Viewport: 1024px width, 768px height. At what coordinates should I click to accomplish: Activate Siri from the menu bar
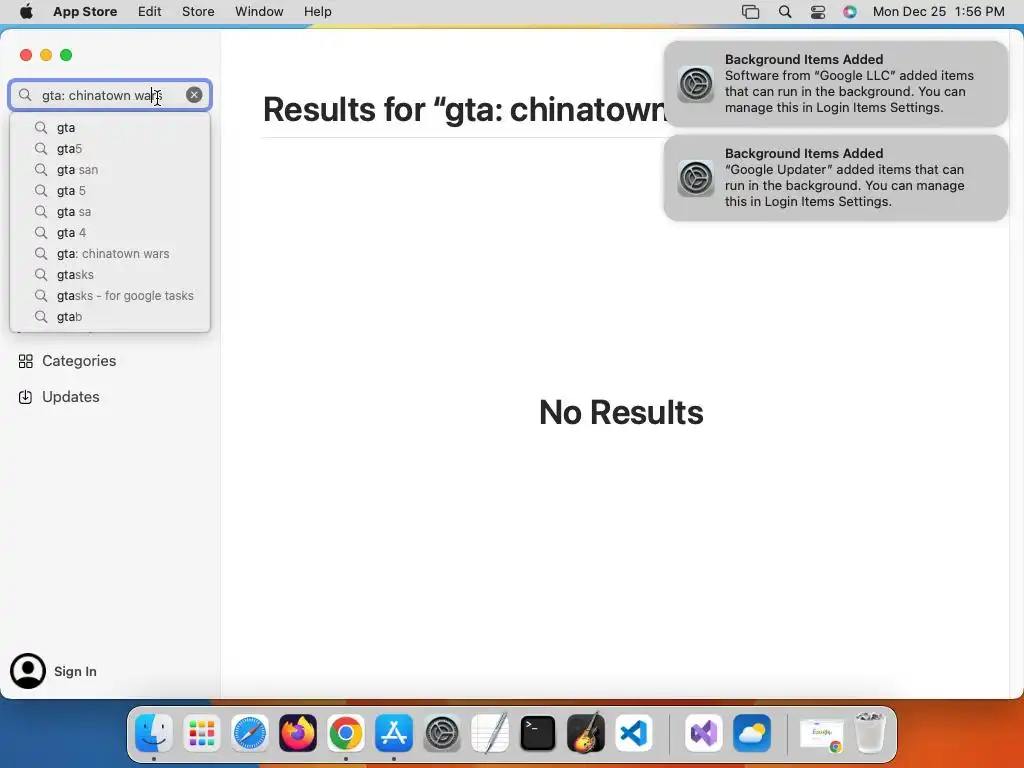pos(850,12)
